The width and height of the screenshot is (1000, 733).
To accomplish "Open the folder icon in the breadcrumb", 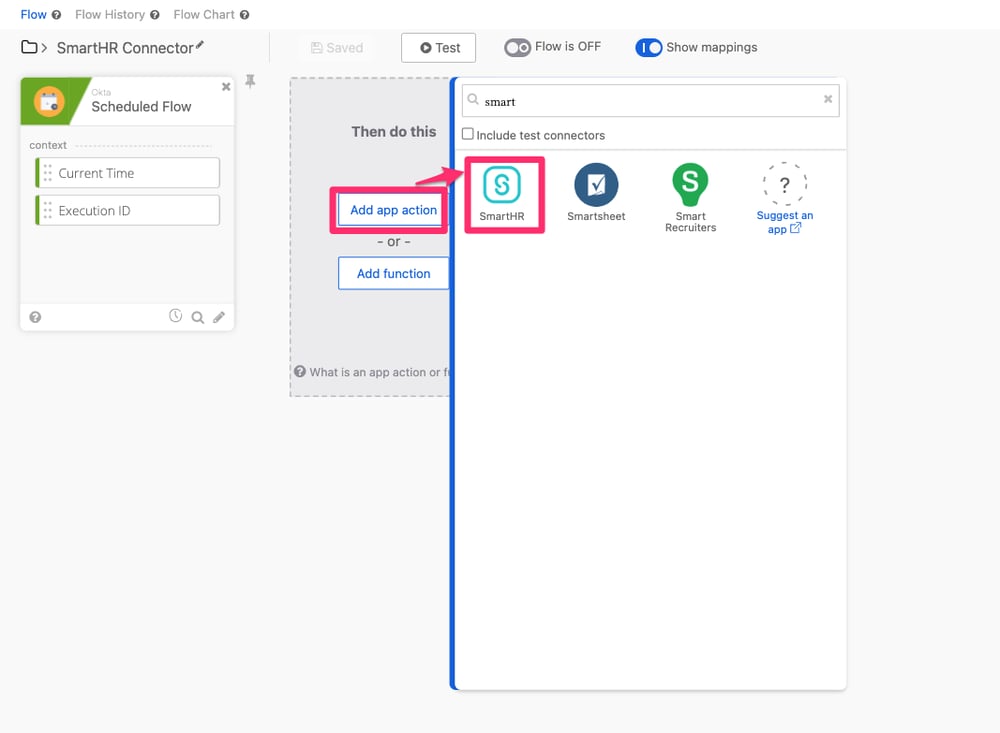I will pyautogui.click(x=30, y=47).
